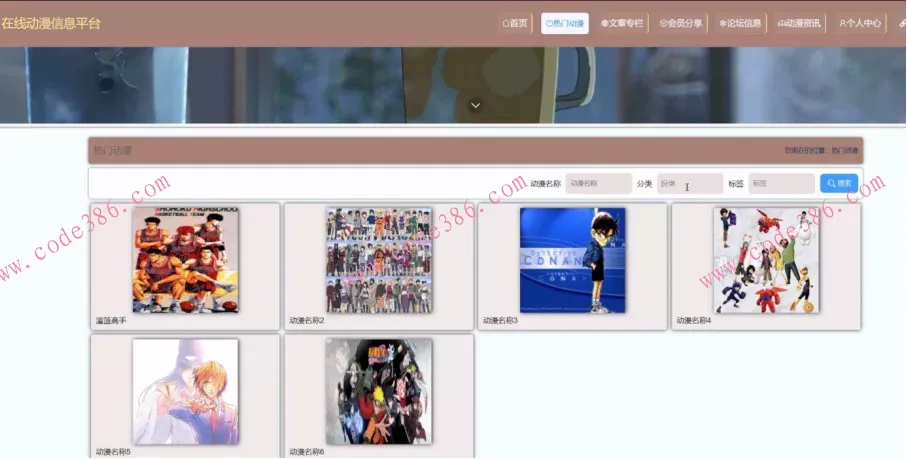Click the 动漫名称 search input field
The height and width of the screenshot is (459, 907).
[598, 184]
